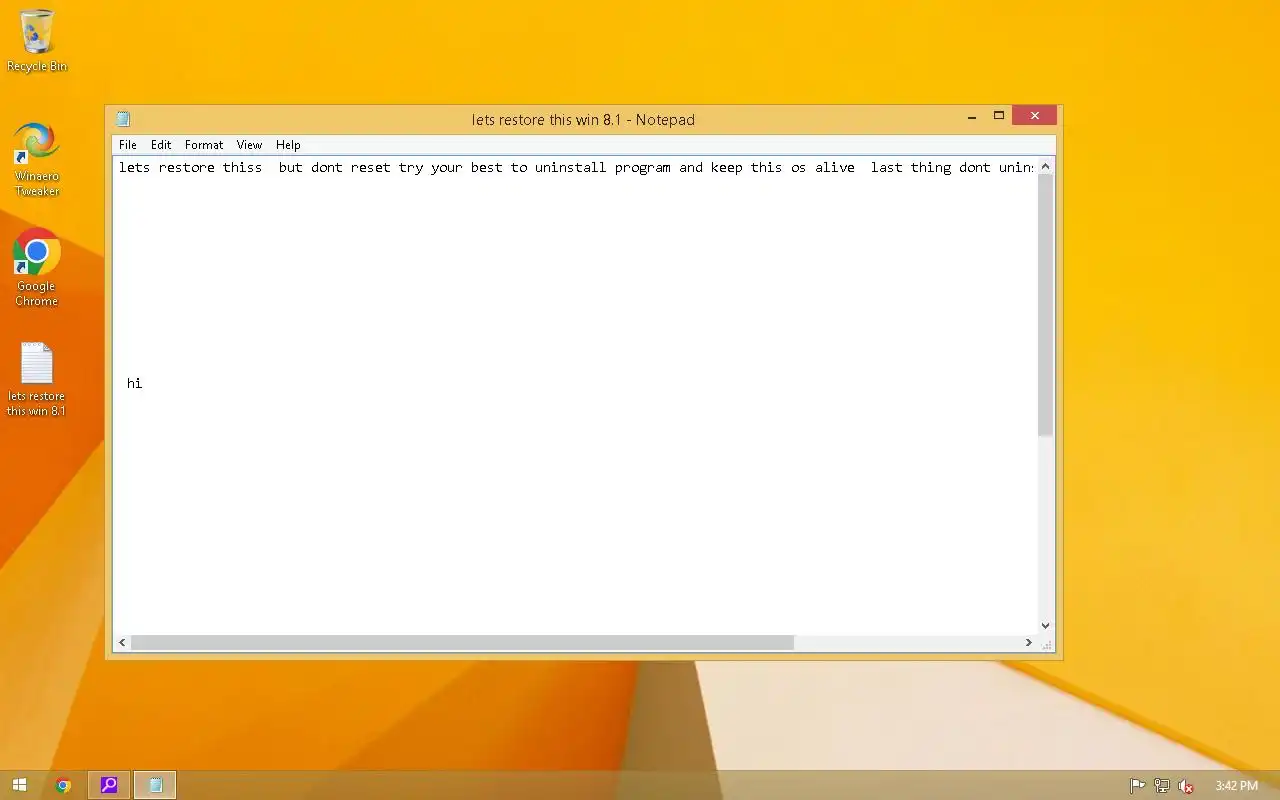The height and width of the screenshot is (800, 1280).
Task: Switch to Notepad via the taskbar button
Action: 155,785
